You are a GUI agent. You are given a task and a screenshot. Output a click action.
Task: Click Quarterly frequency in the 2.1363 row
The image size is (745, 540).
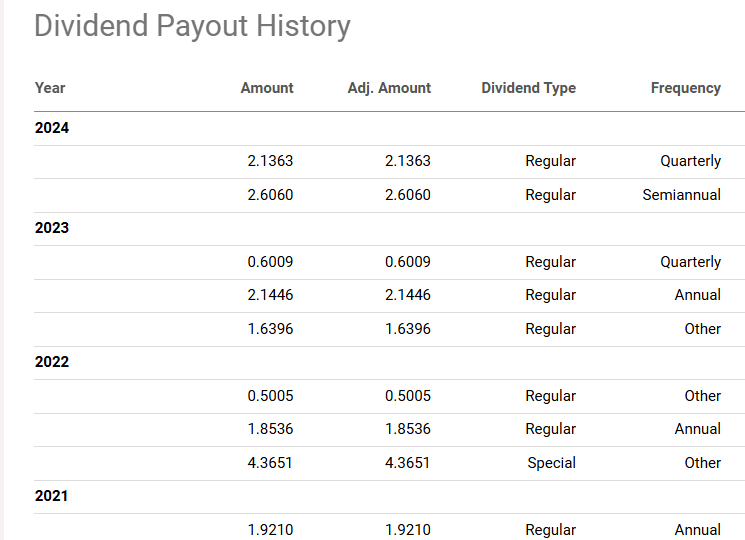click(x=690, y=161)
